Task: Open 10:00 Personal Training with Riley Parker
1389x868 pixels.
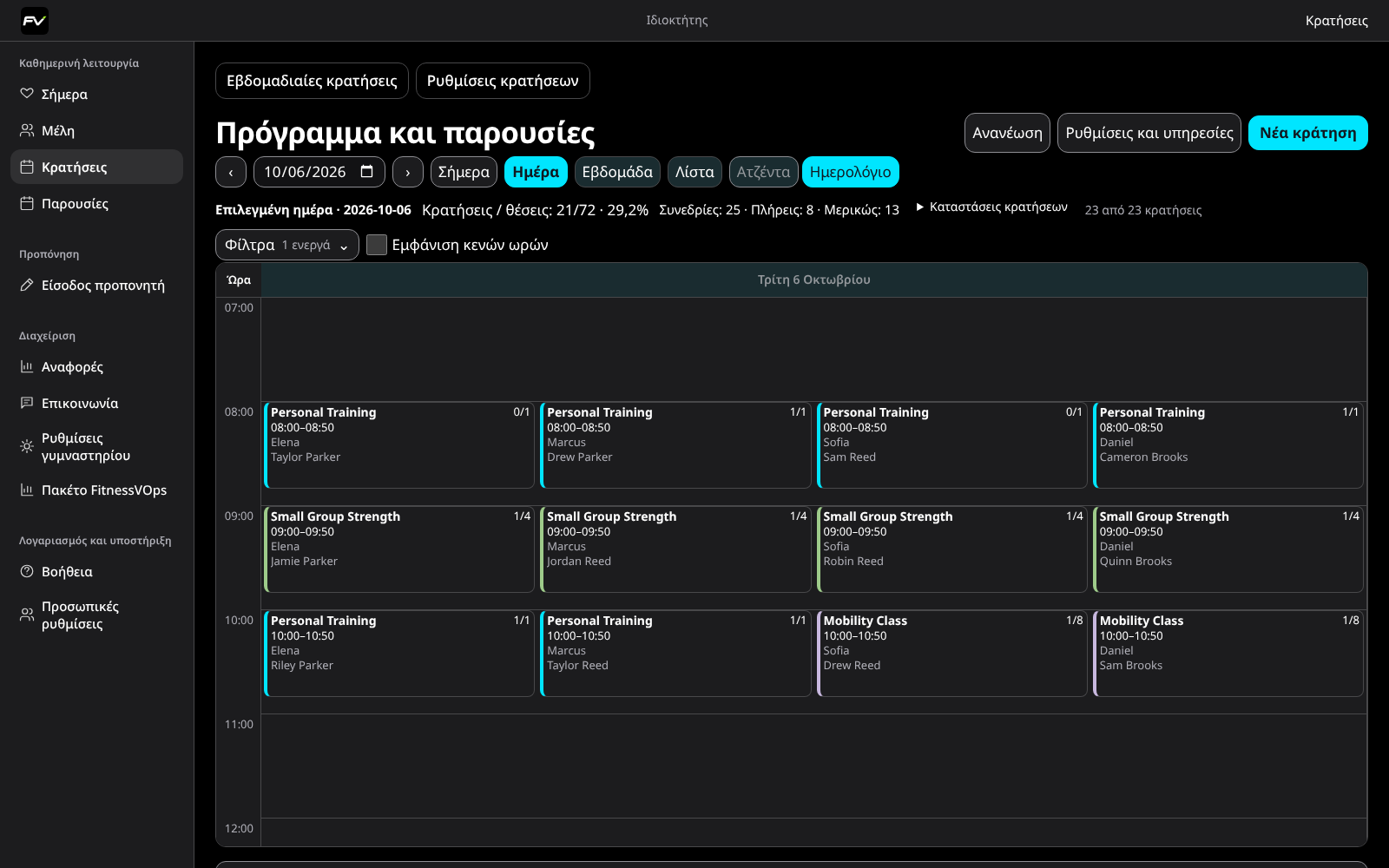Action: 399,654
